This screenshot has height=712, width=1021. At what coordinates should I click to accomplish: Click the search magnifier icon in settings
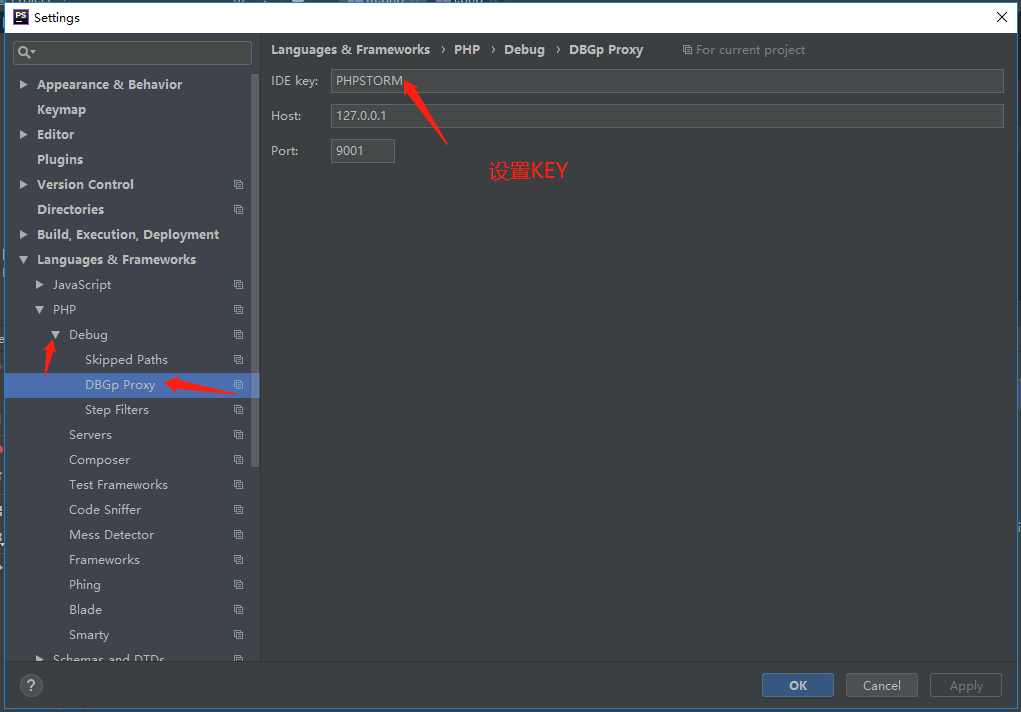click(26, 52)
